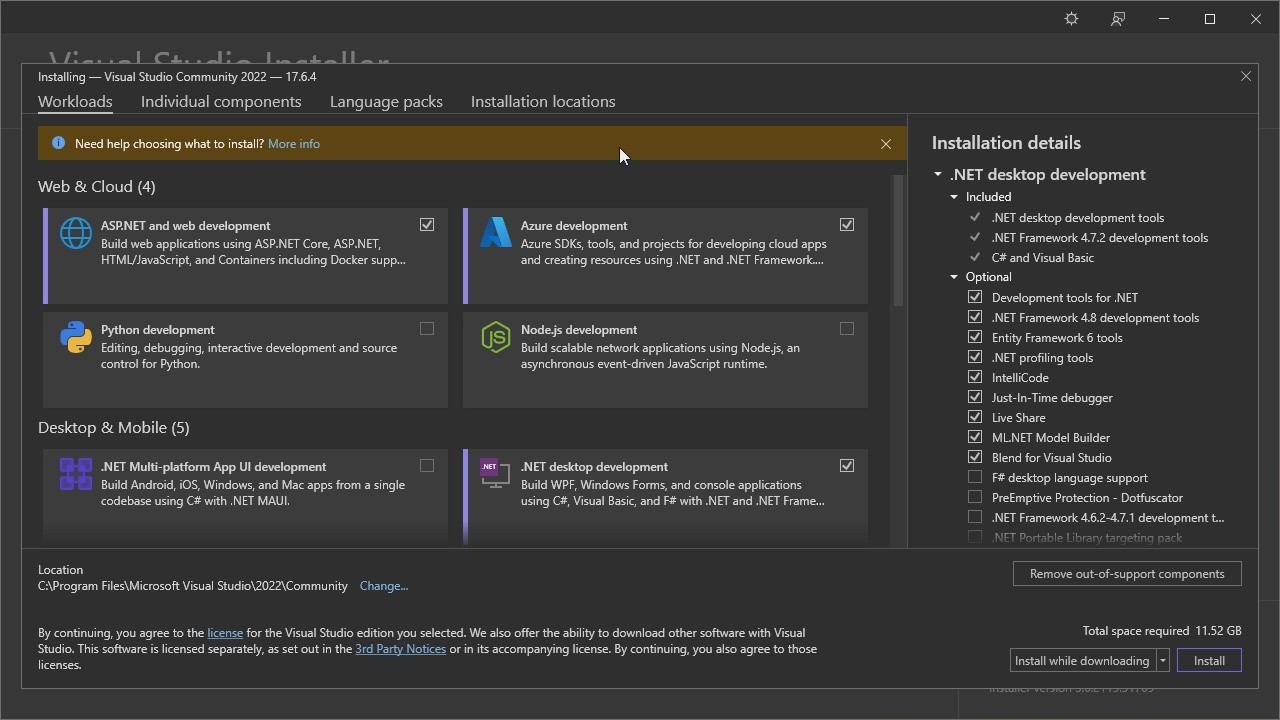Click the workloads list vertical scrollbar
The width and height of the screenshot is (1280, 720).
(x=898, y=240)
